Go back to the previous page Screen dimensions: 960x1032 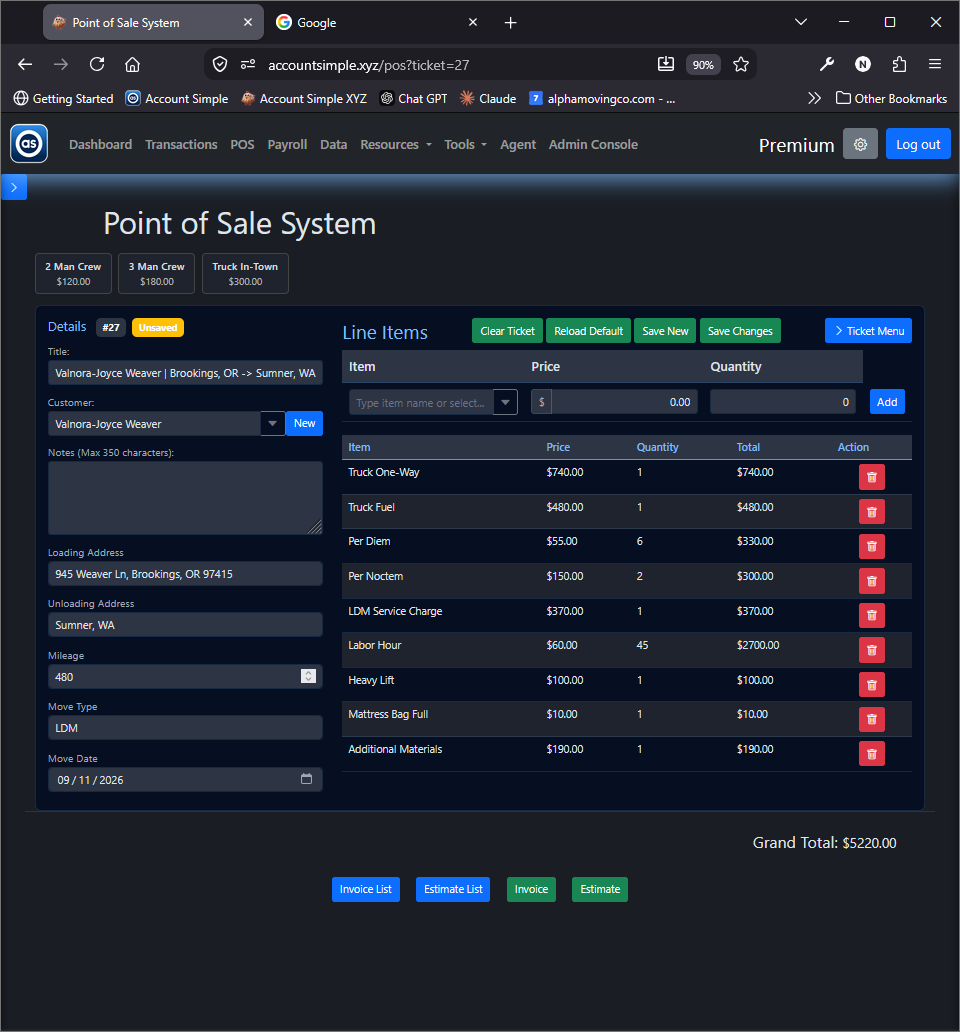(x=25, y=64)
